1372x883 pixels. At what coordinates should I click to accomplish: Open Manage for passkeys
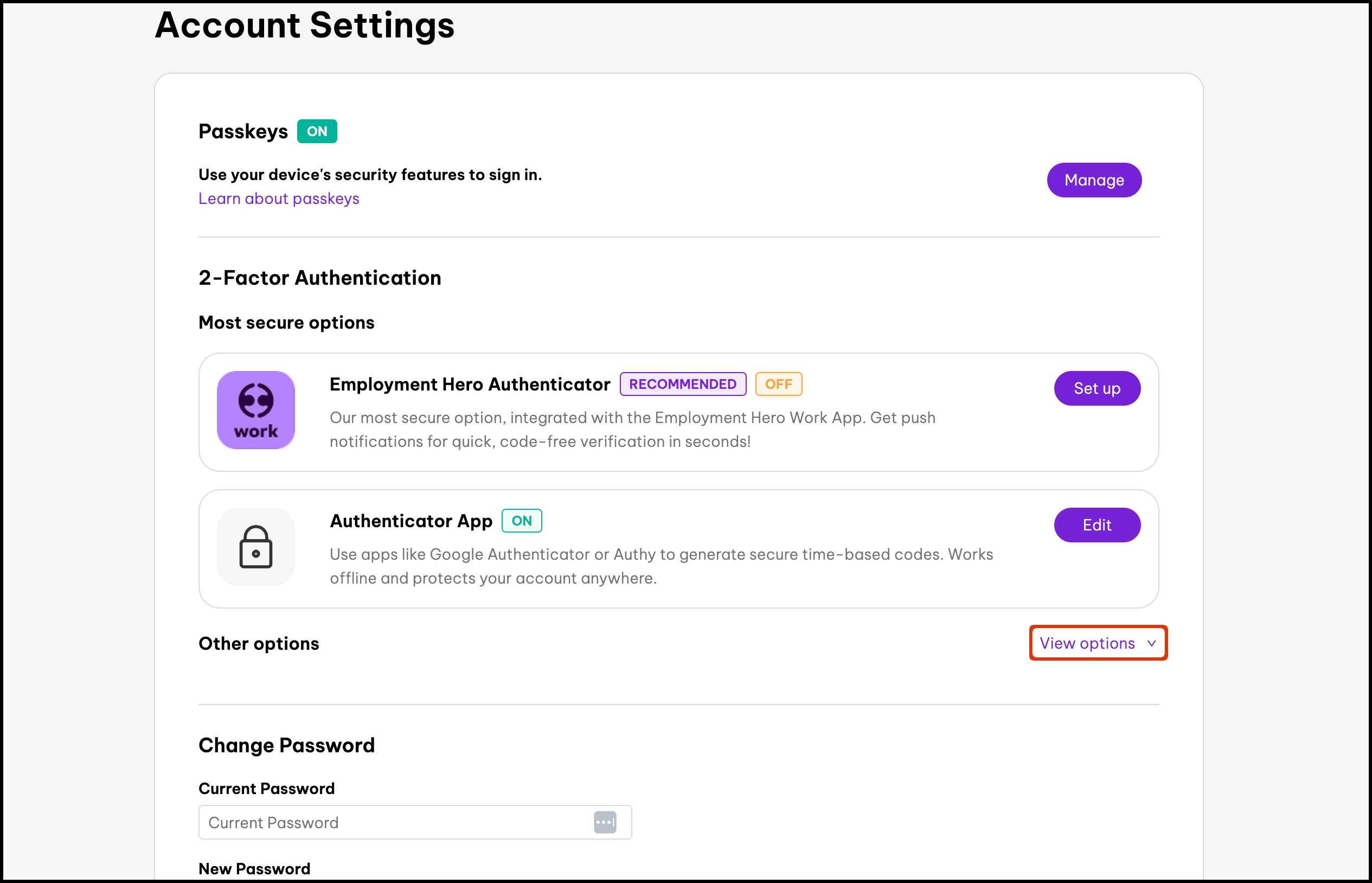tap(1093, 180)
